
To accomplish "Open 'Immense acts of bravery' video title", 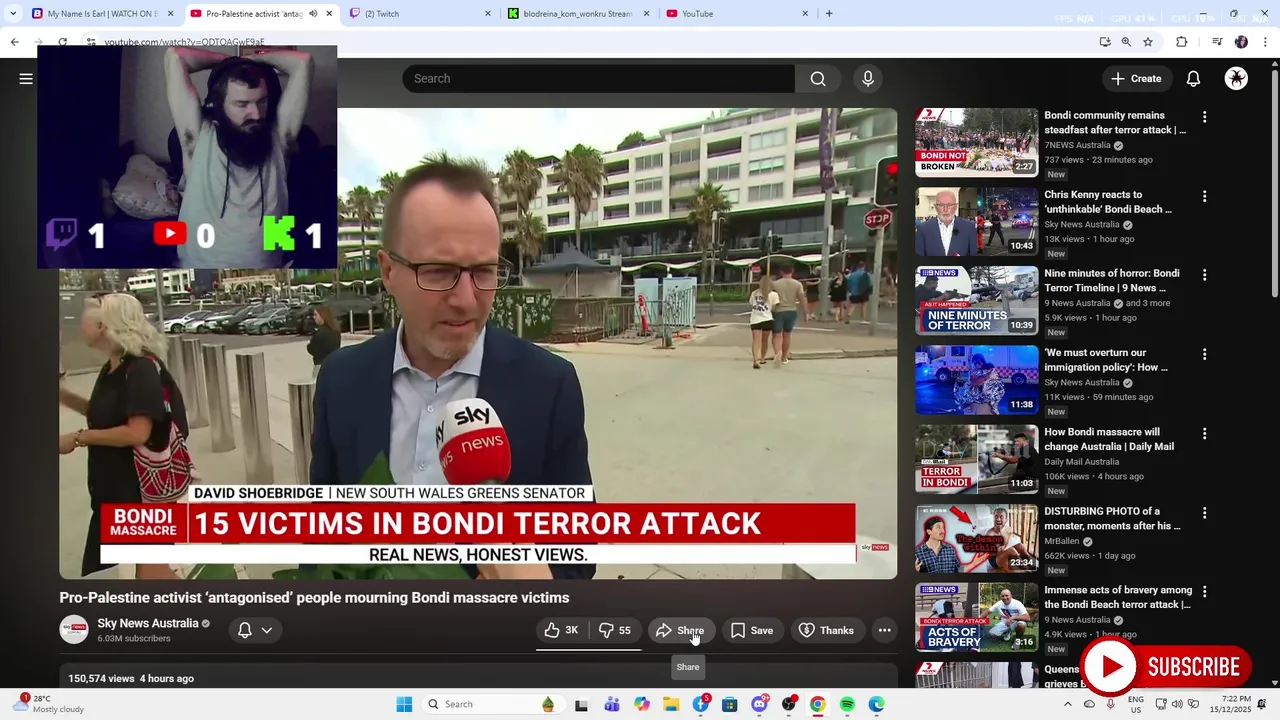I will coord(1118,597).
